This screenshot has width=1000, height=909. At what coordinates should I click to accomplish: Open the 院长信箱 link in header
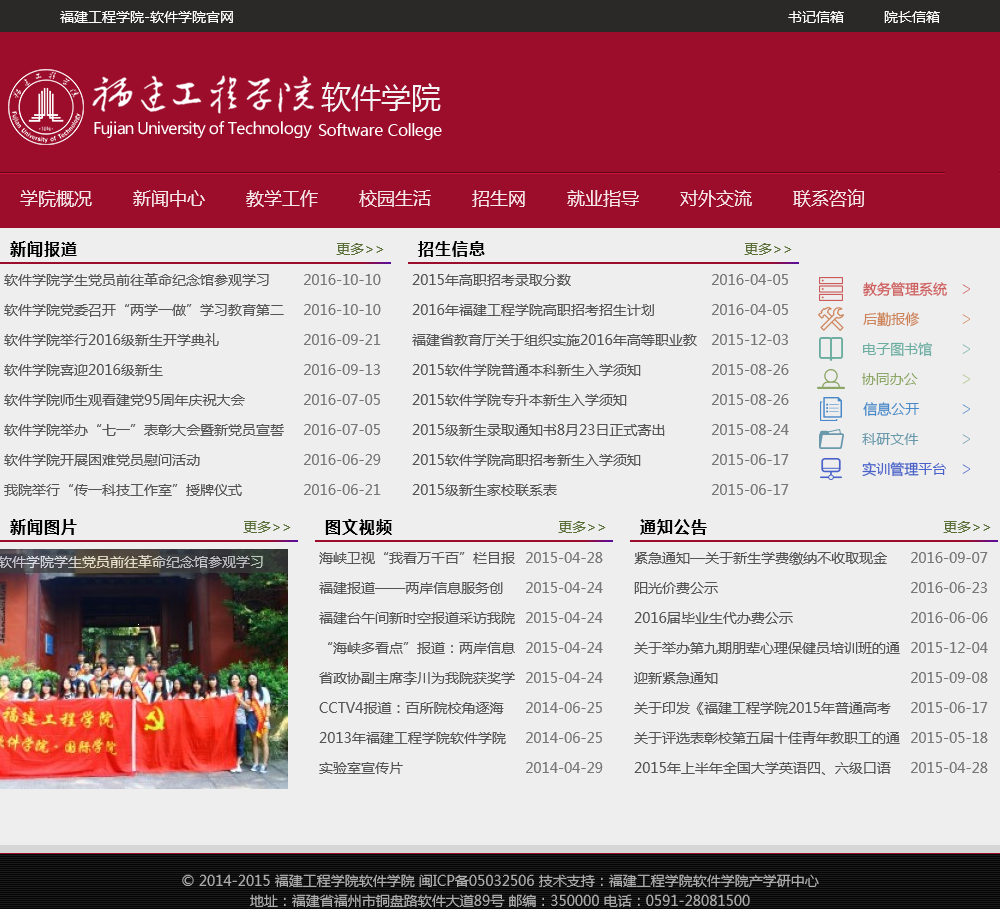click(911, 17)
